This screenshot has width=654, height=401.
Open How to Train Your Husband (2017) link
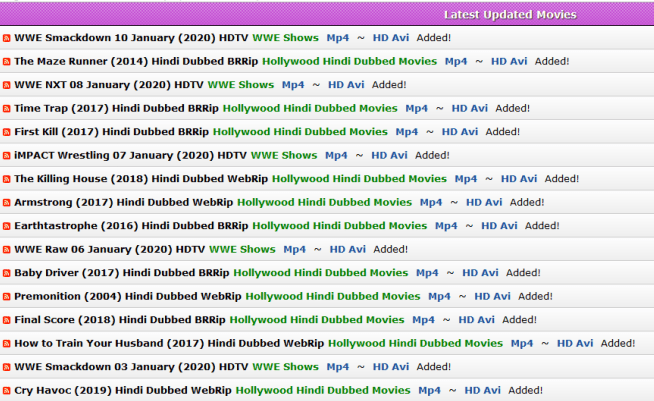(x=169, y=343)
